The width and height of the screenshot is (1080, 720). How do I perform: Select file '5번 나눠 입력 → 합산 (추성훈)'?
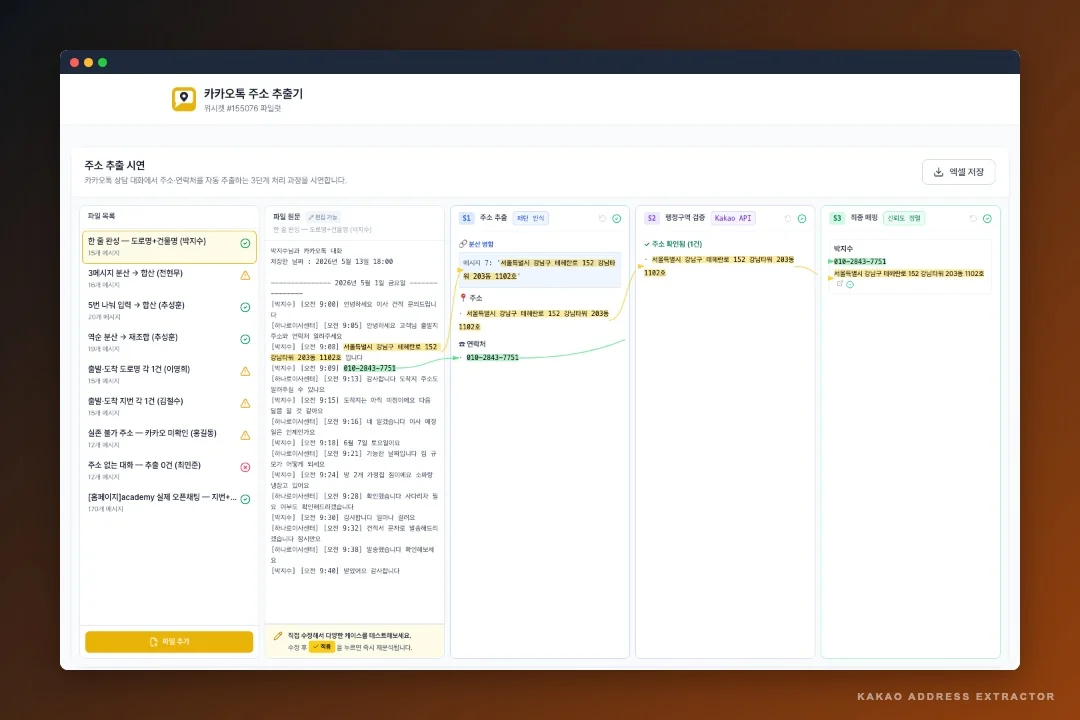click(x=169, y=310)
